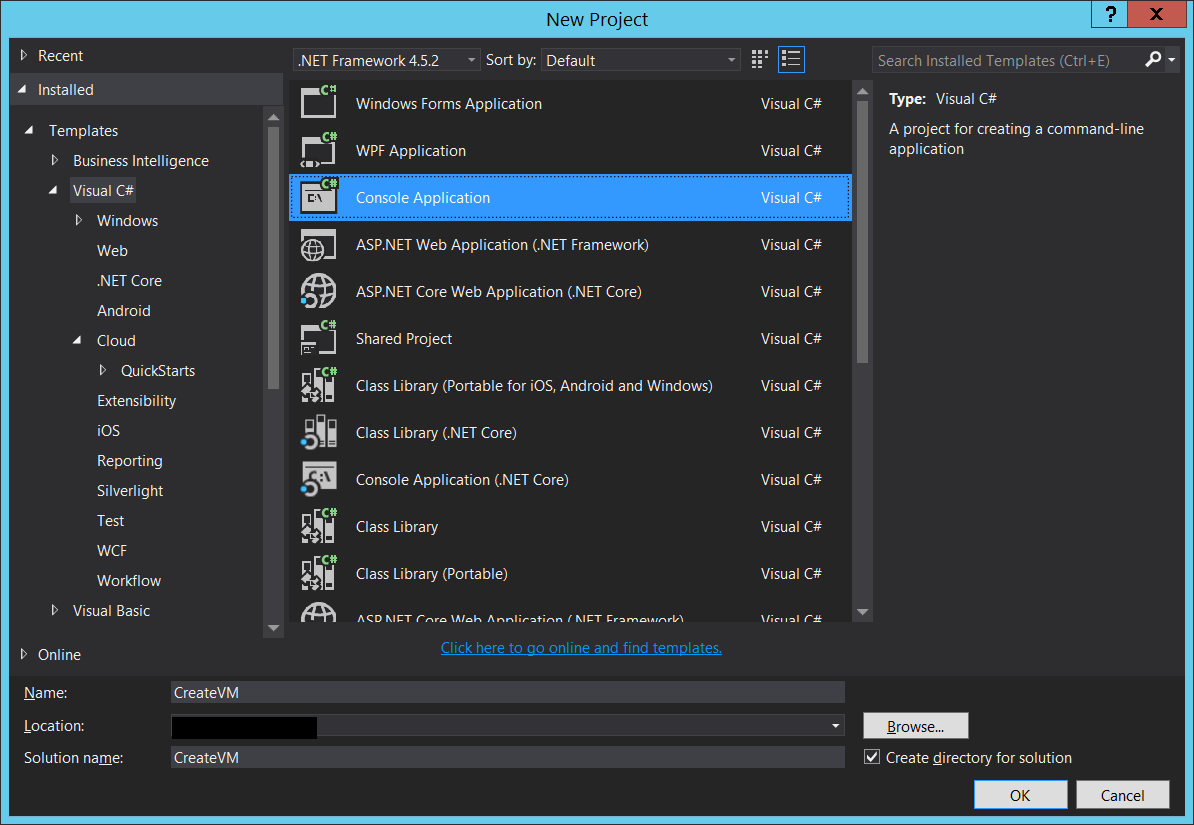The image size is (1194, 825).
Task: Select the Workflow category
Action: click(x=129, y=580)
